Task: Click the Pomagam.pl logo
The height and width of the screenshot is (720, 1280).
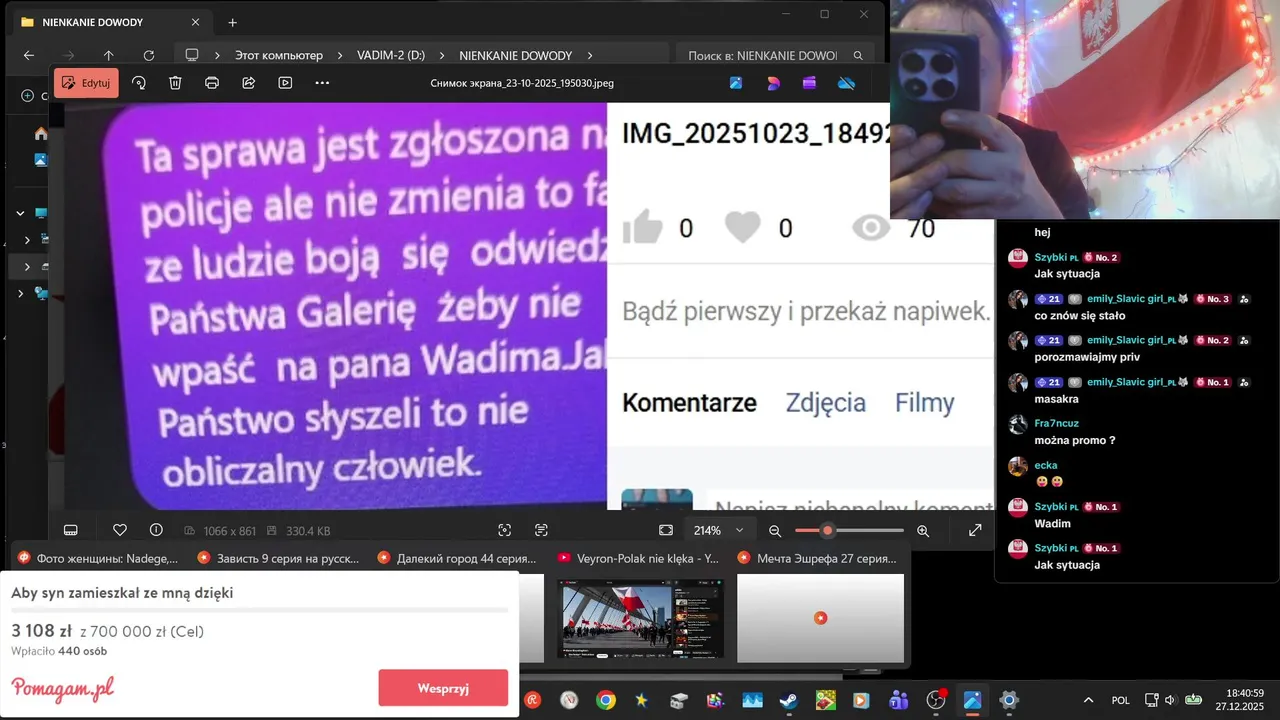Action: 62,689
